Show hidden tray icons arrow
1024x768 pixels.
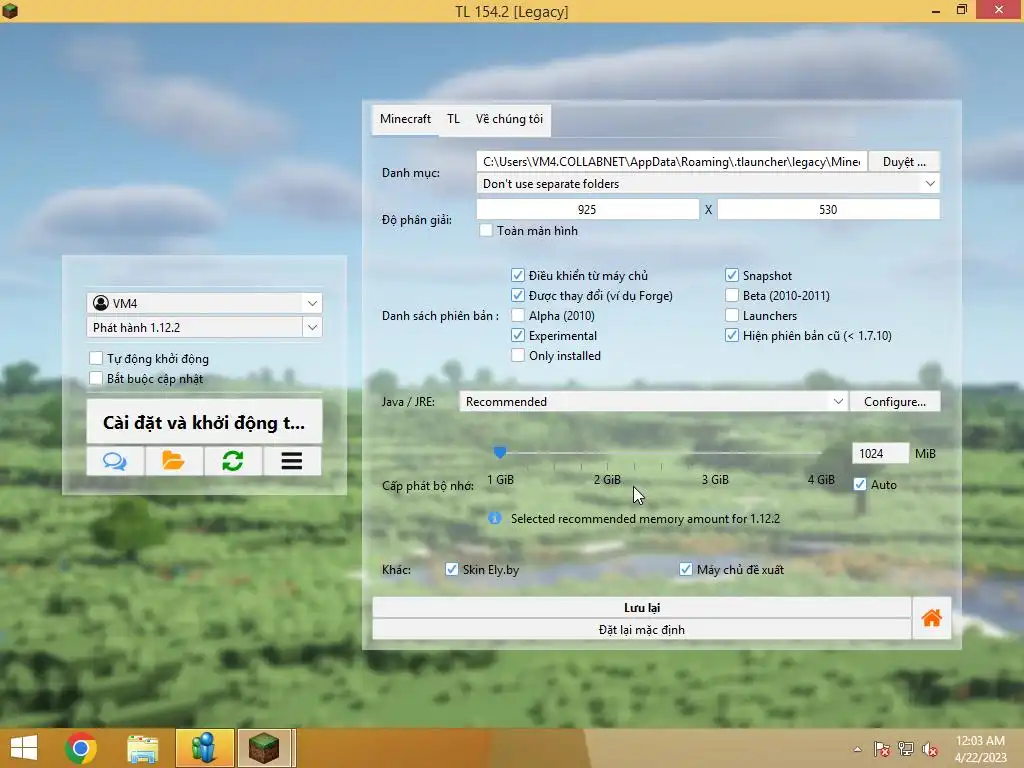point(857,750)
